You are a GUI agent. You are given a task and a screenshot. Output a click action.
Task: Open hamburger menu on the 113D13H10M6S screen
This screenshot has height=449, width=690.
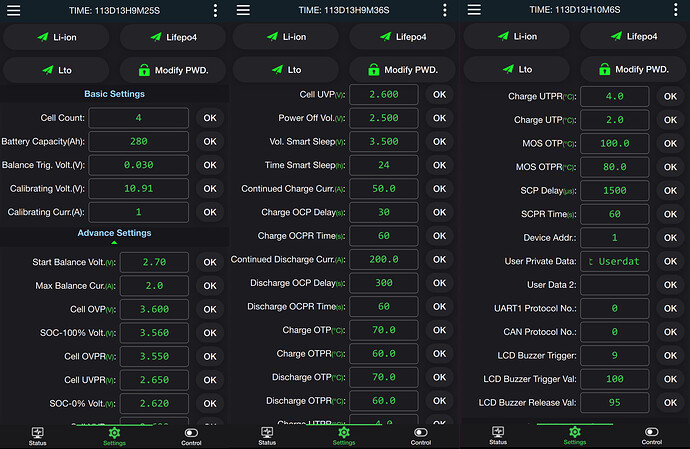474,10
